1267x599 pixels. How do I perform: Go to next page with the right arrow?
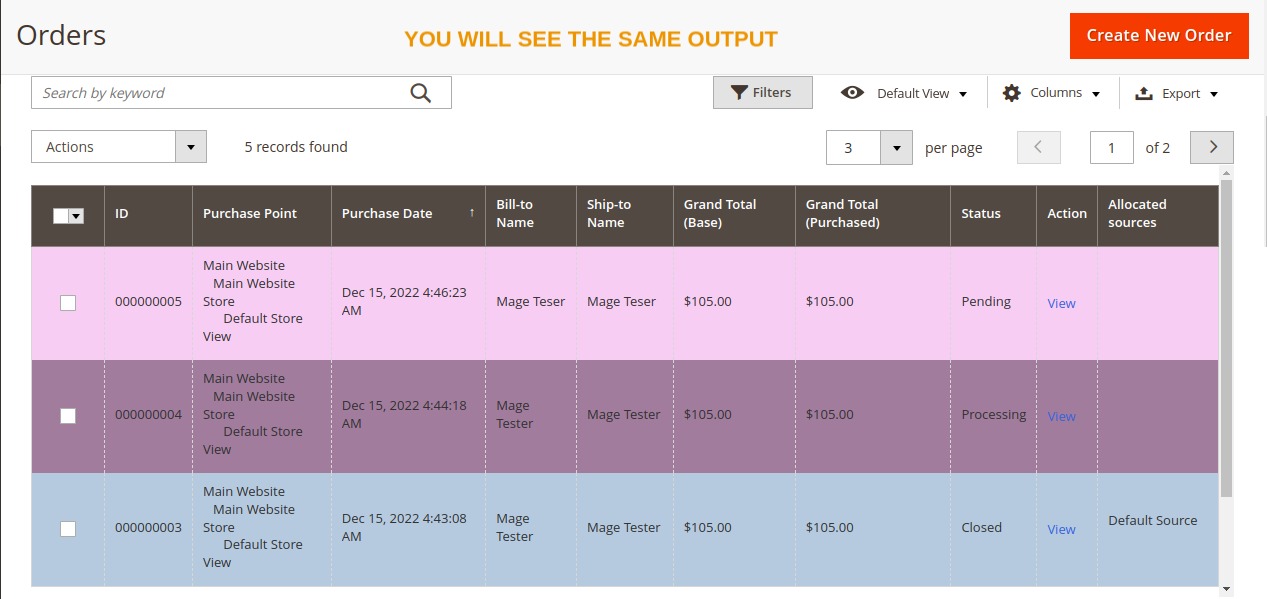[1211, 146]
